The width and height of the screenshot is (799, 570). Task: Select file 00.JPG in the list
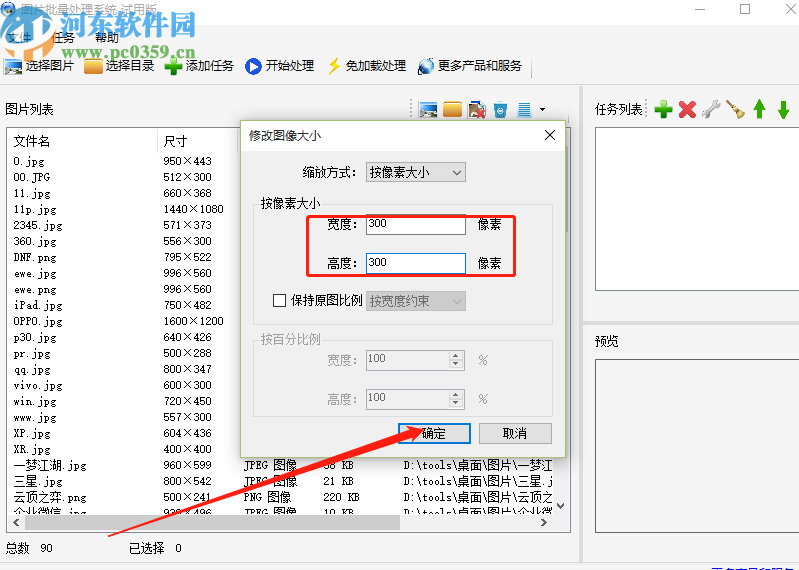click(32, 177)
